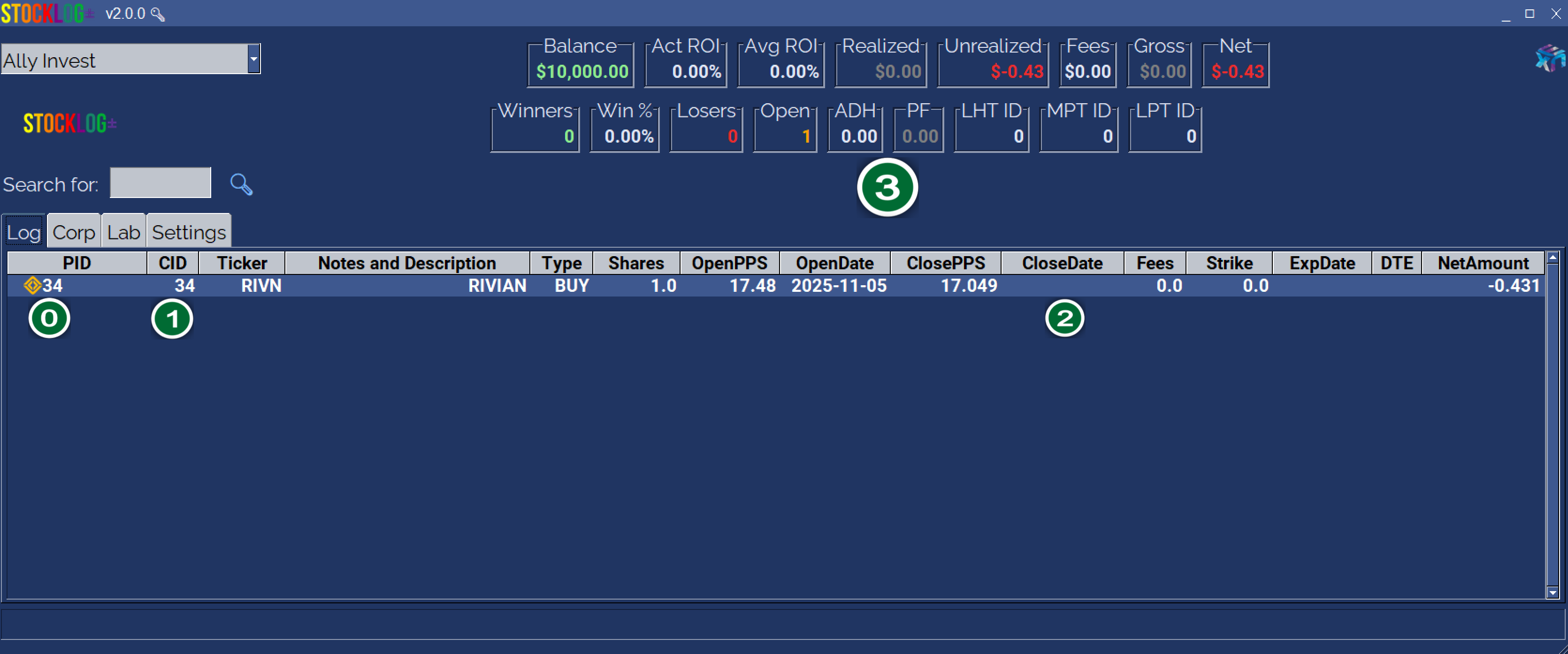The width and height of the screenshot is (1568, 654).
Task: Focus the Search for input field
Action: pos(160,183)
